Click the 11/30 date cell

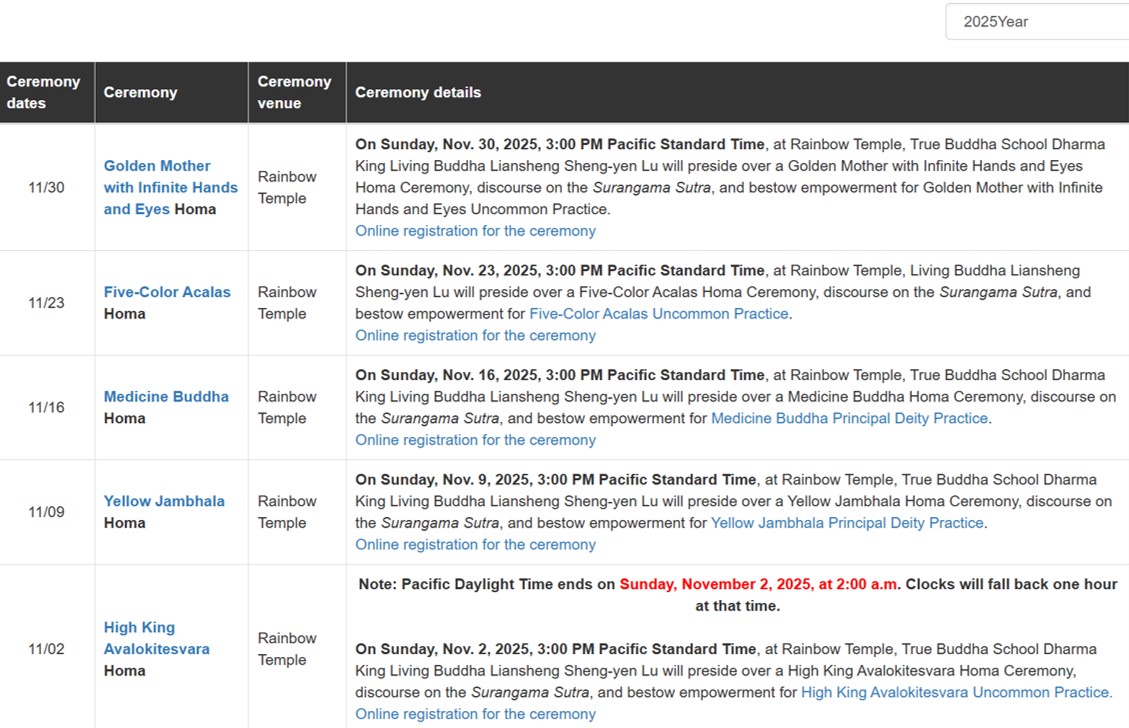(46, 187)
